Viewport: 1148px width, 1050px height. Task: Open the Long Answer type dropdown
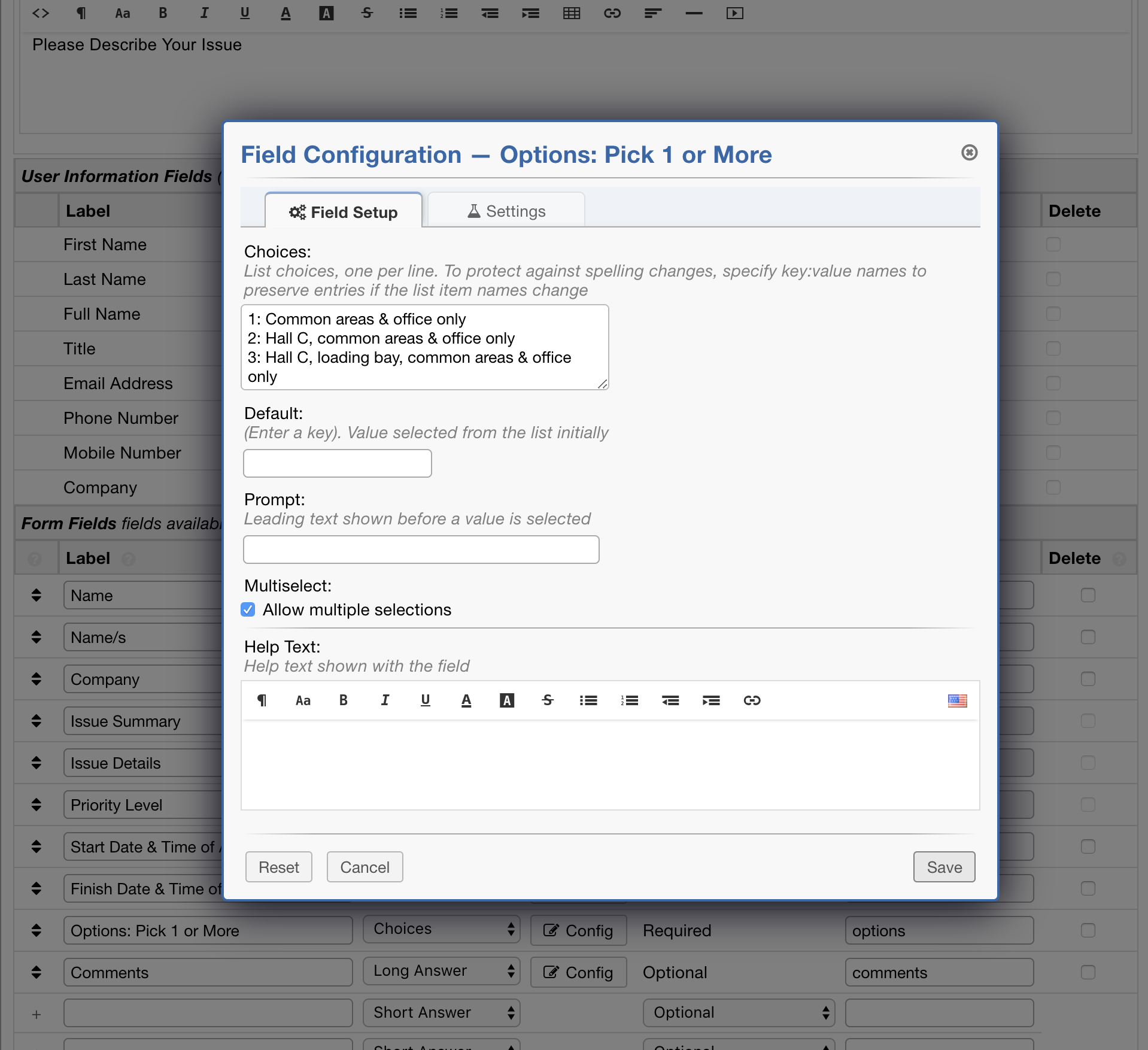point(441,971)
